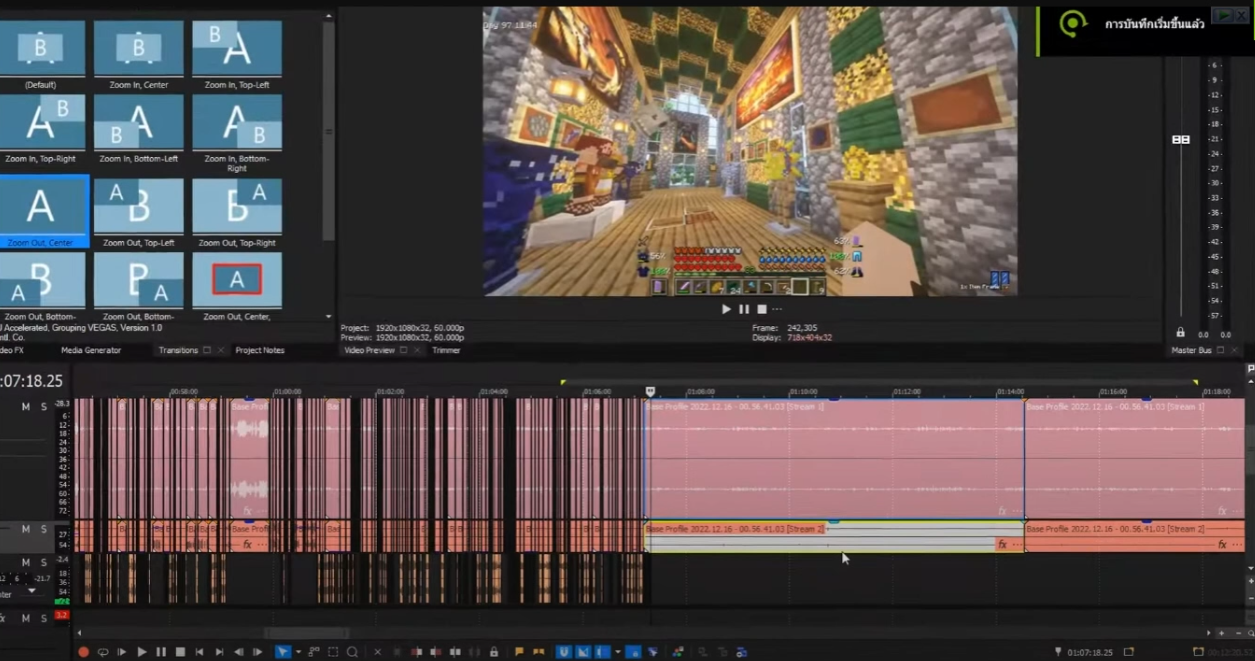Toggle Automatic Crossfades button
The width and height of the screenshot is (1255, 661).
(x=583, y=652)
